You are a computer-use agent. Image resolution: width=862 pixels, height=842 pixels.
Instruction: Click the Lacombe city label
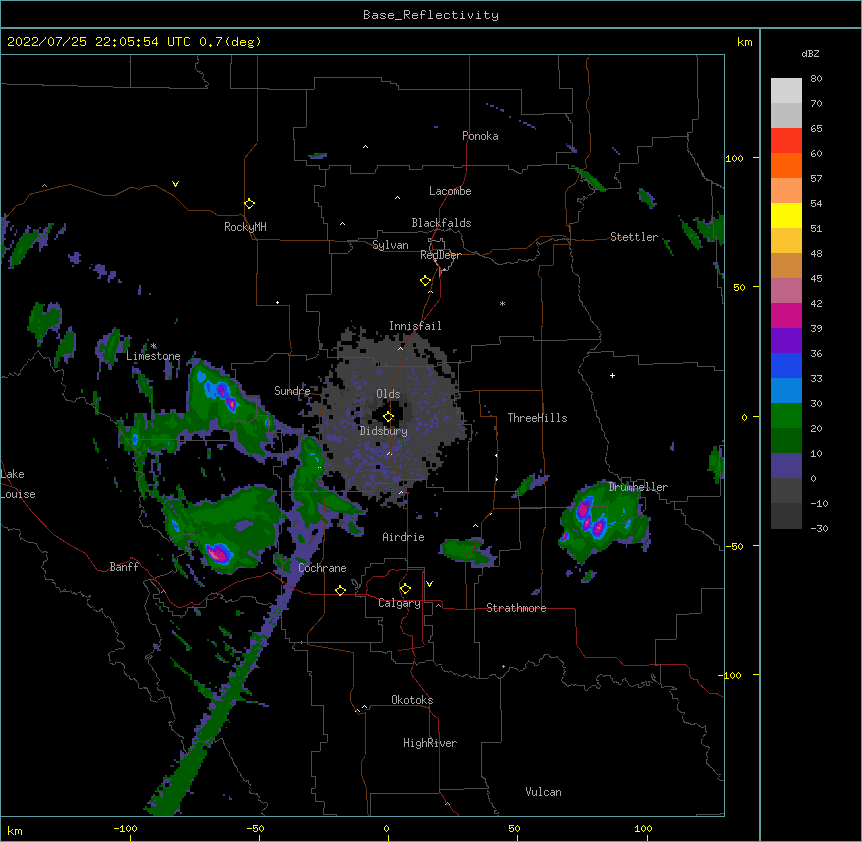[x=450, y=191]
